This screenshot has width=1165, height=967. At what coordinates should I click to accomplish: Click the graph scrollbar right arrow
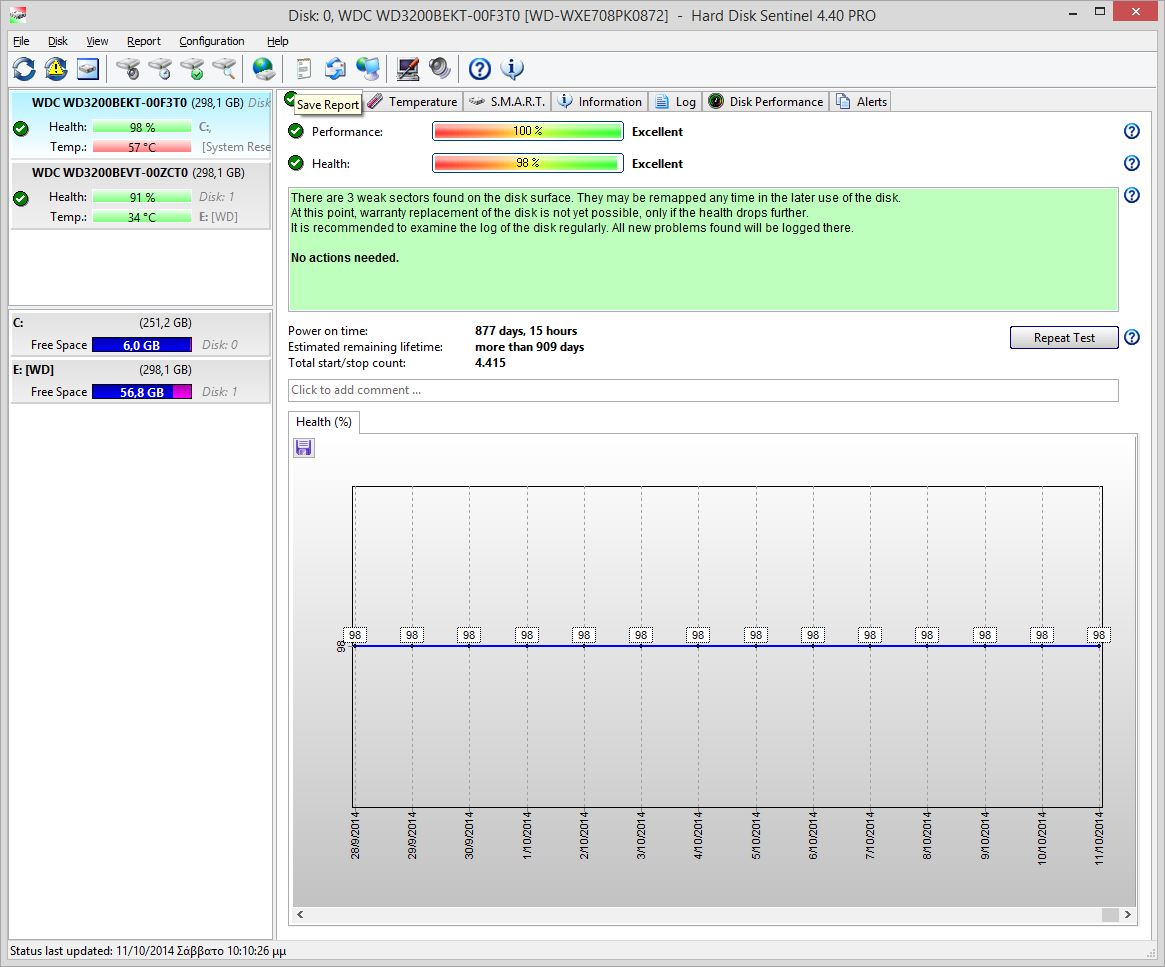click(x=1128, y=914)
